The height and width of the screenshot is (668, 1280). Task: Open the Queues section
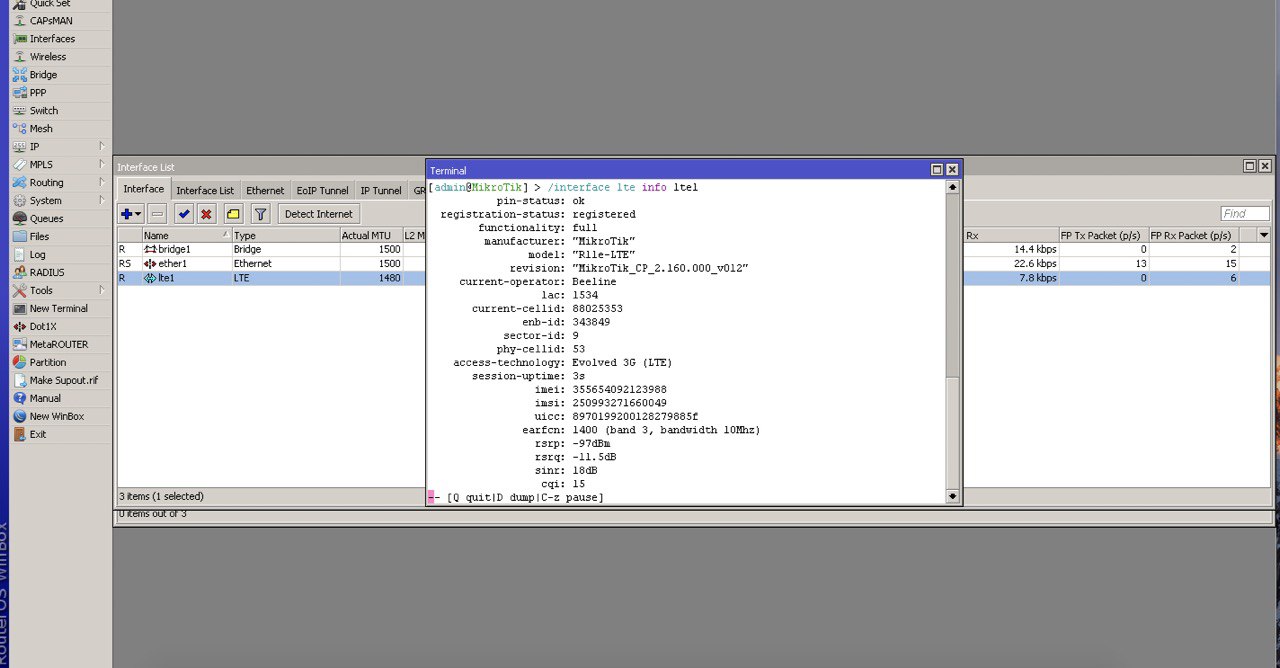coord(46,219)
